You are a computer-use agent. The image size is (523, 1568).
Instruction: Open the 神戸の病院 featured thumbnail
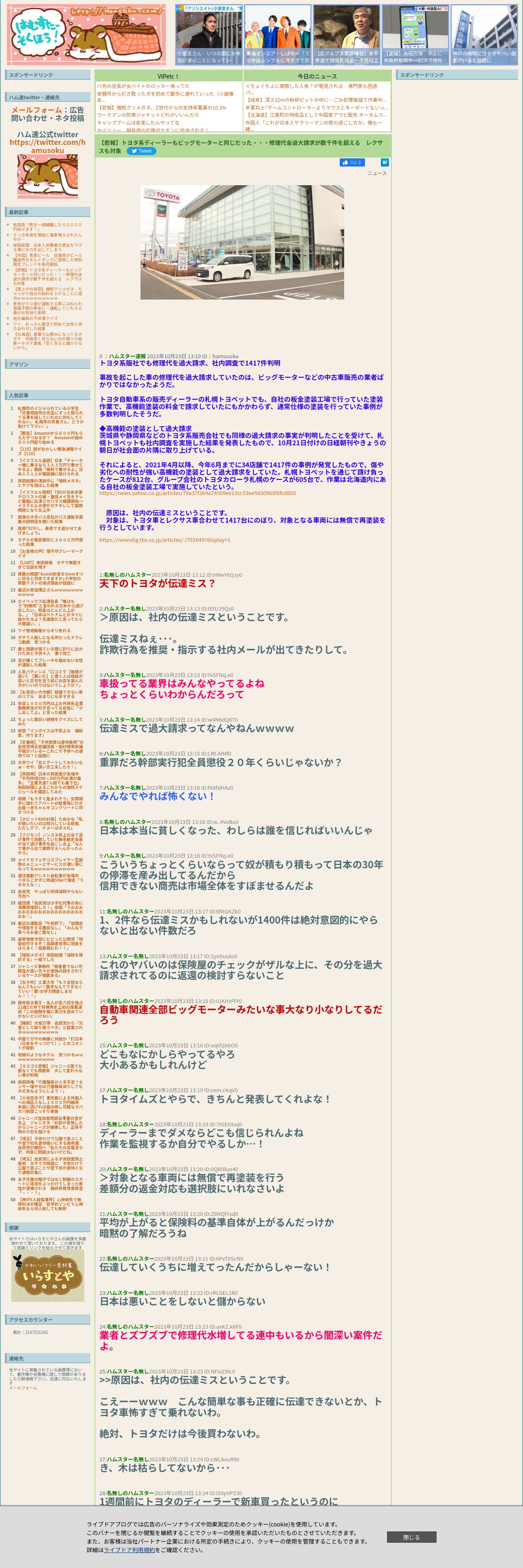pos(484,35)
